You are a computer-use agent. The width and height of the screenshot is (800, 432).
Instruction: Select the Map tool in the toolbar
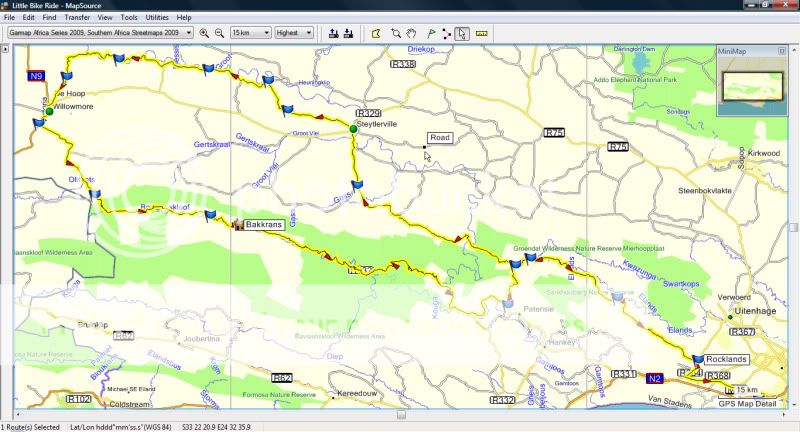[376, 34]
